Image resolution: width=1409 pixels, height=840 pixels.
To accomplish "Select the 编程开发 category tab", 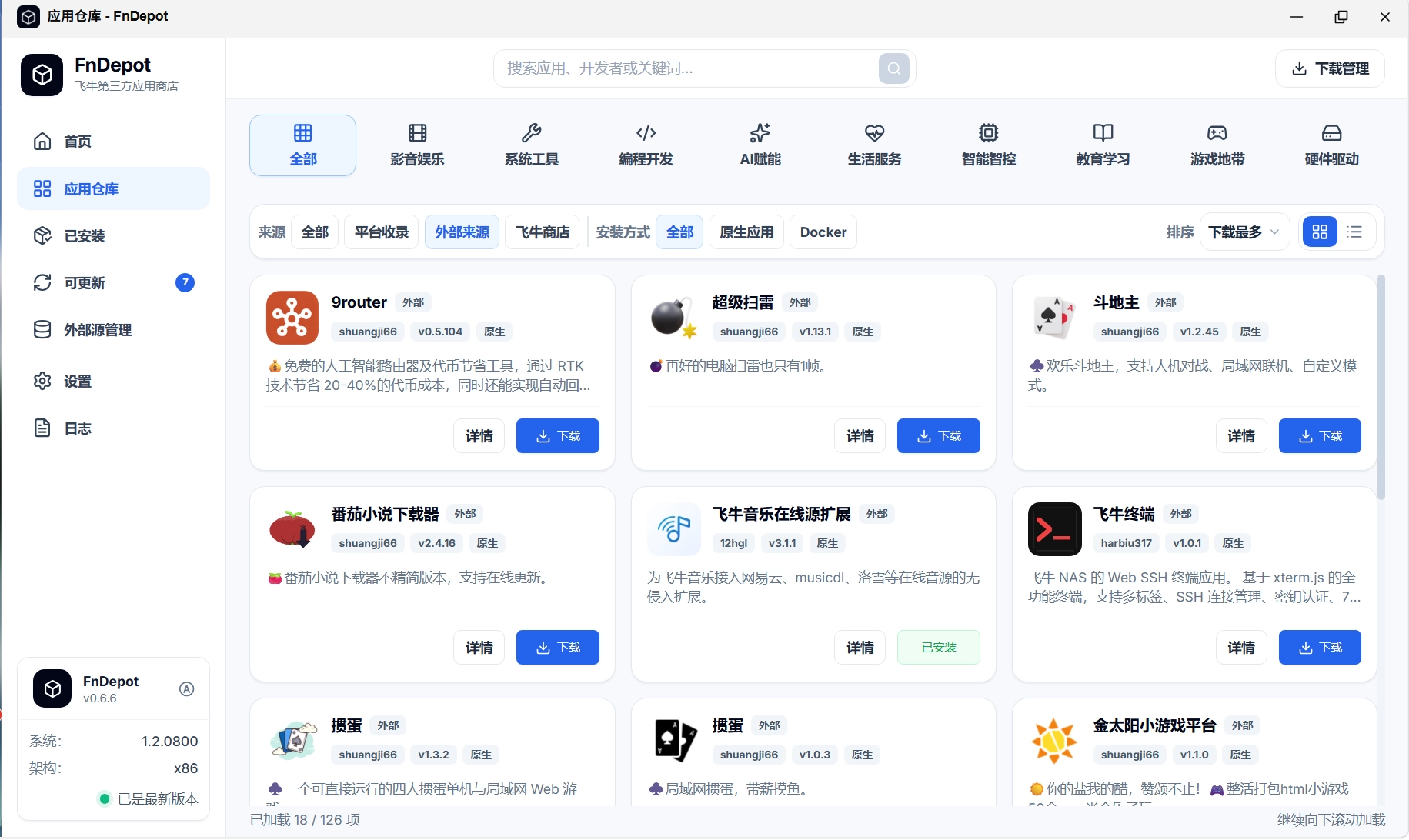I will tap(646, 145).
